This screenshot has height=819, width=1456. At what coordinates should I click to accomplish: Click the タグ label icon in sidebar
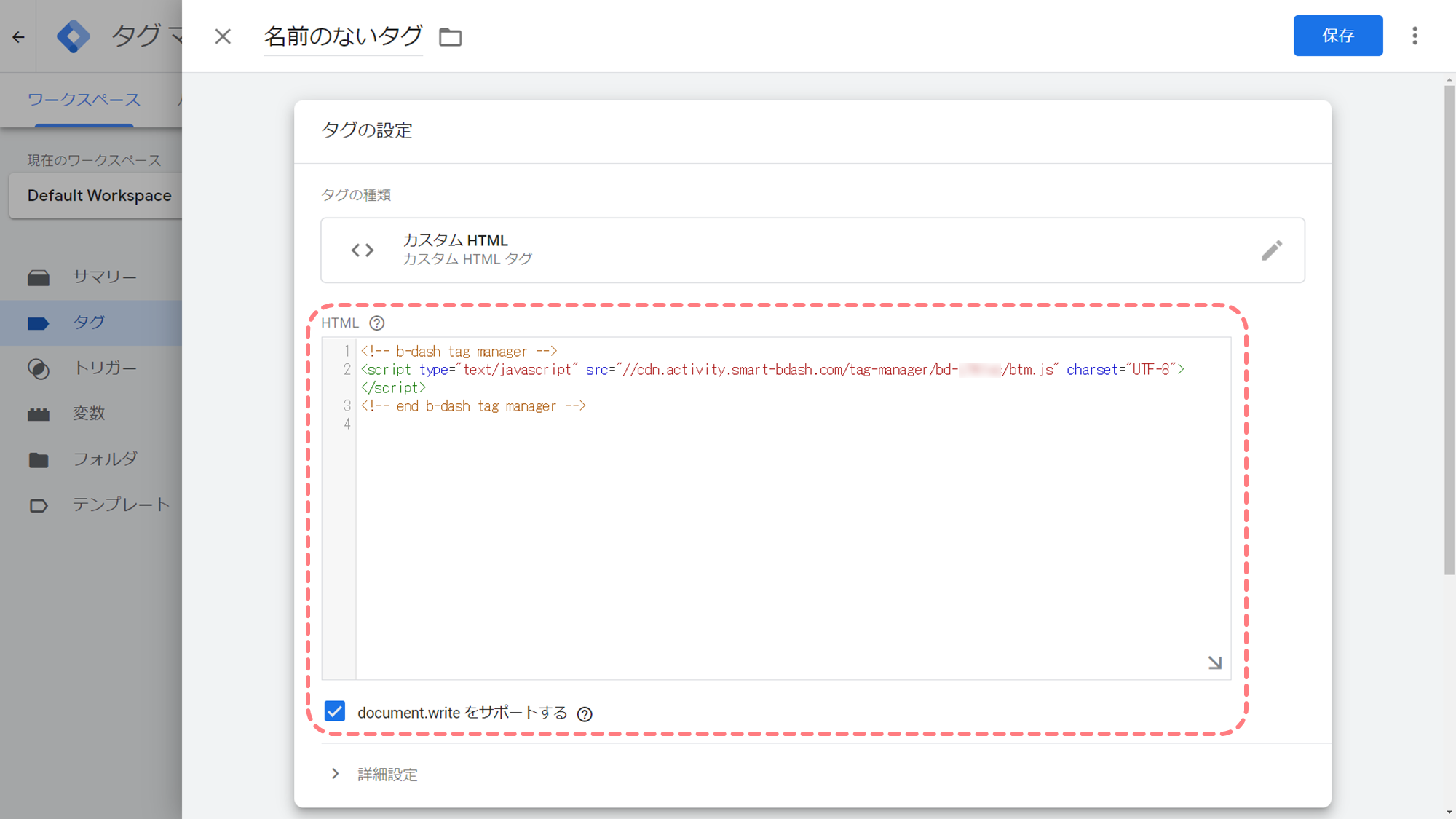(39, 323)
